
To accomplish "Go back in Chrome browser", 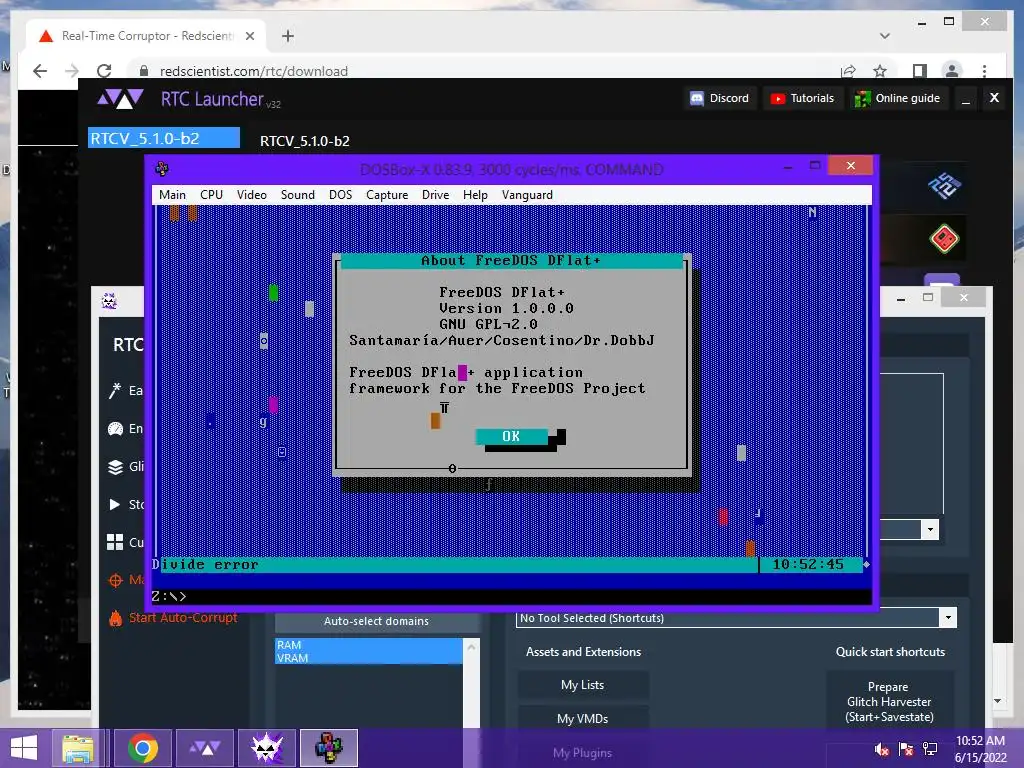I will [x=40, y=71].
